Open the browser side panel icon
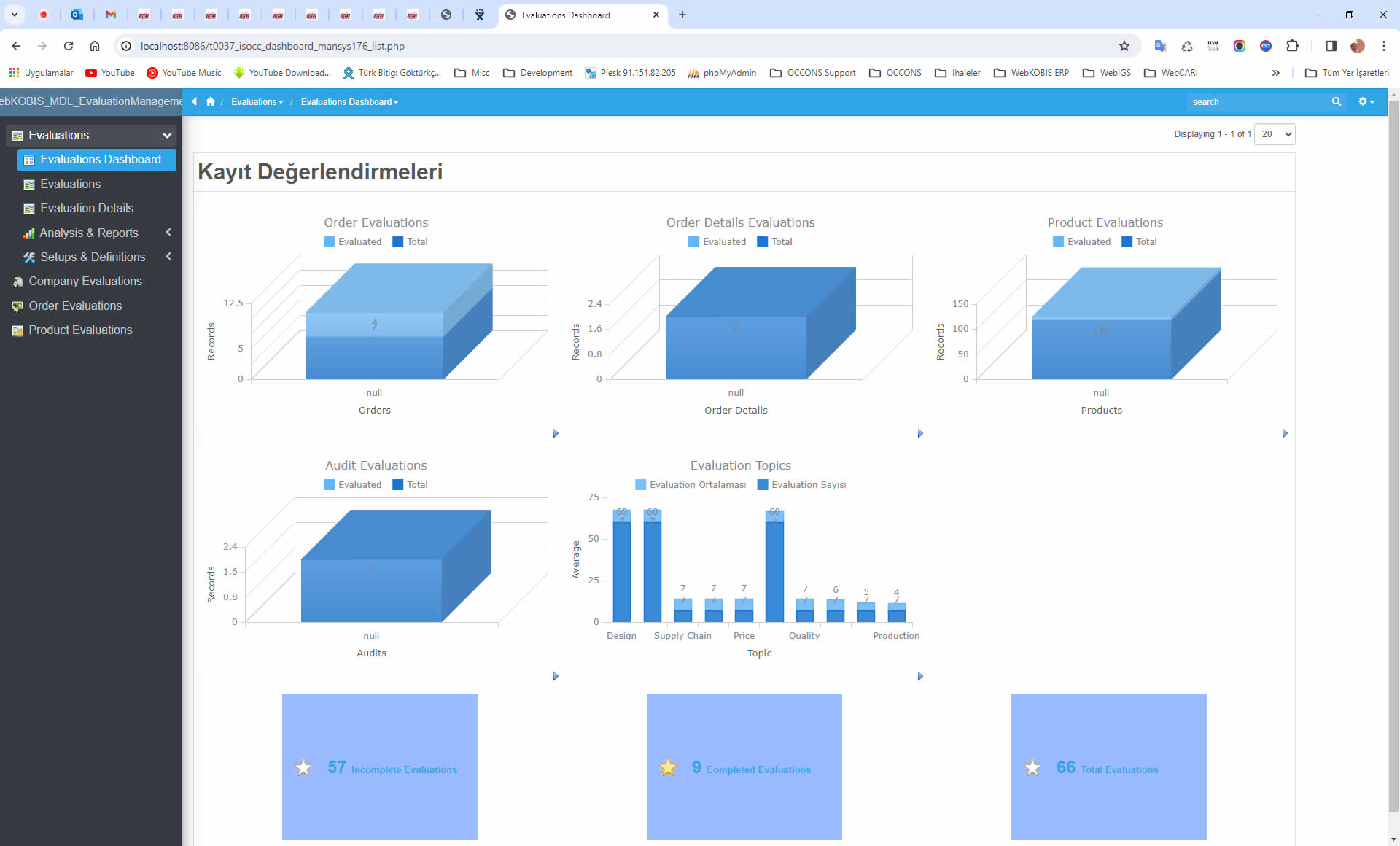Image resolution: width=1400 pixels, height=846 pixels. coord(1331,46)
